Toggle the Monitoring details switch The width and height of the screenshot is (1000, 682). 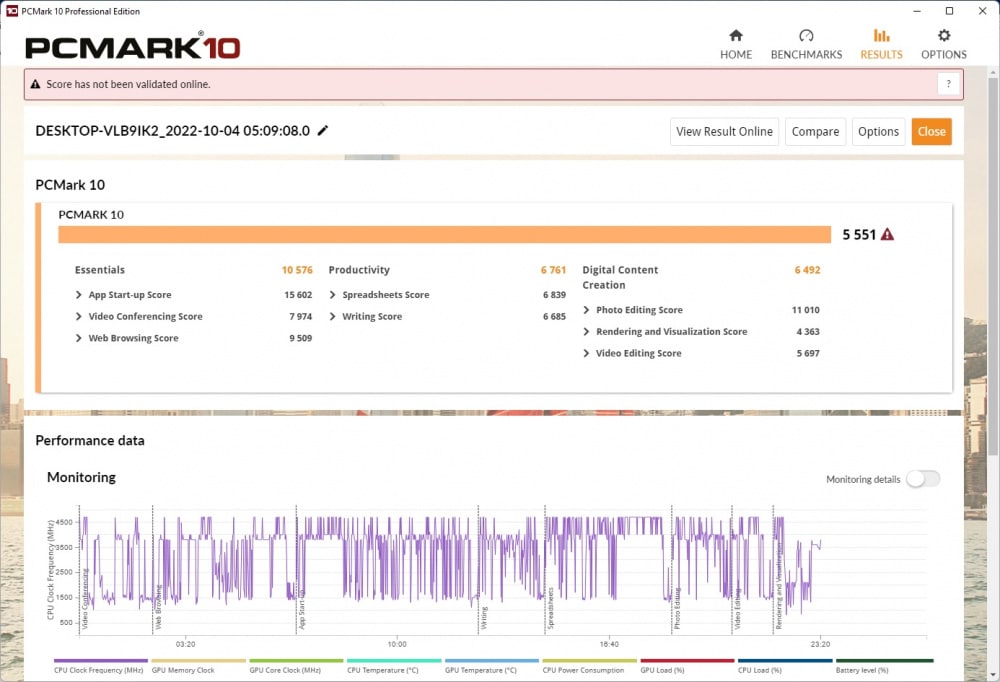[923, 478]
